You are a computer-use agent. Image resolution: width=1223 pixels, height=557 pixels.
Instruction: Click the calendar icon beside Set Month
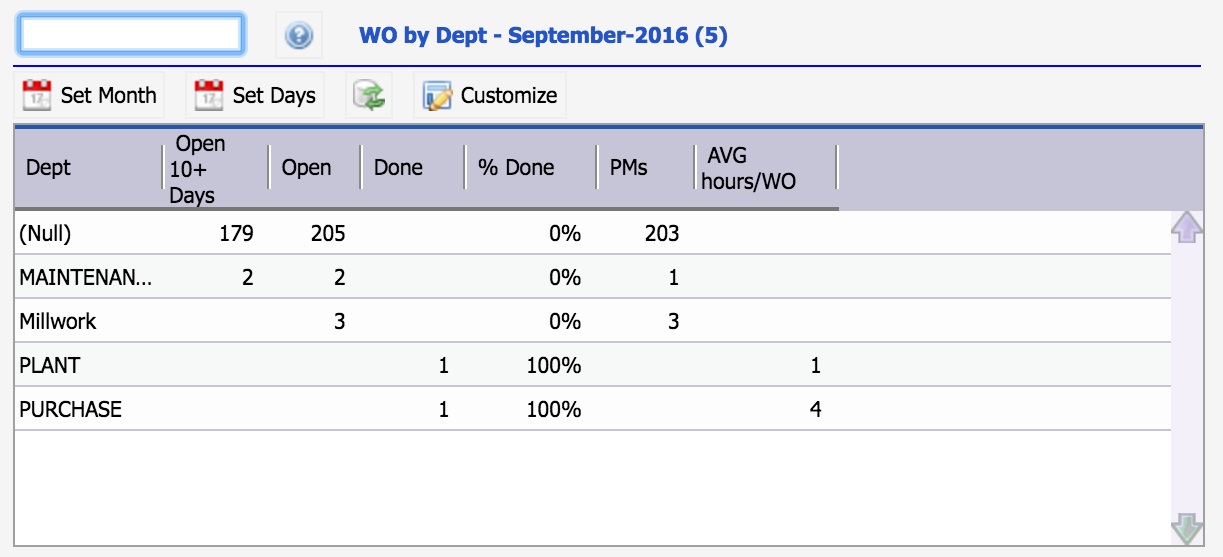tap(37, 96)
